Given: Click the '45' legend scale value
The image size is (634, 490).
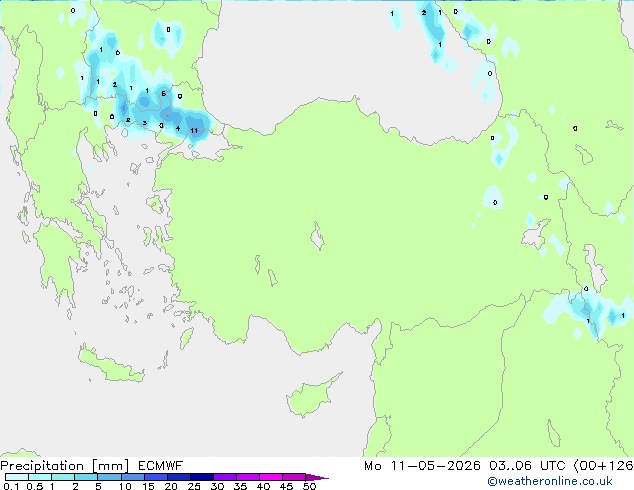Looking at the screenshot, I should [286, 486].
